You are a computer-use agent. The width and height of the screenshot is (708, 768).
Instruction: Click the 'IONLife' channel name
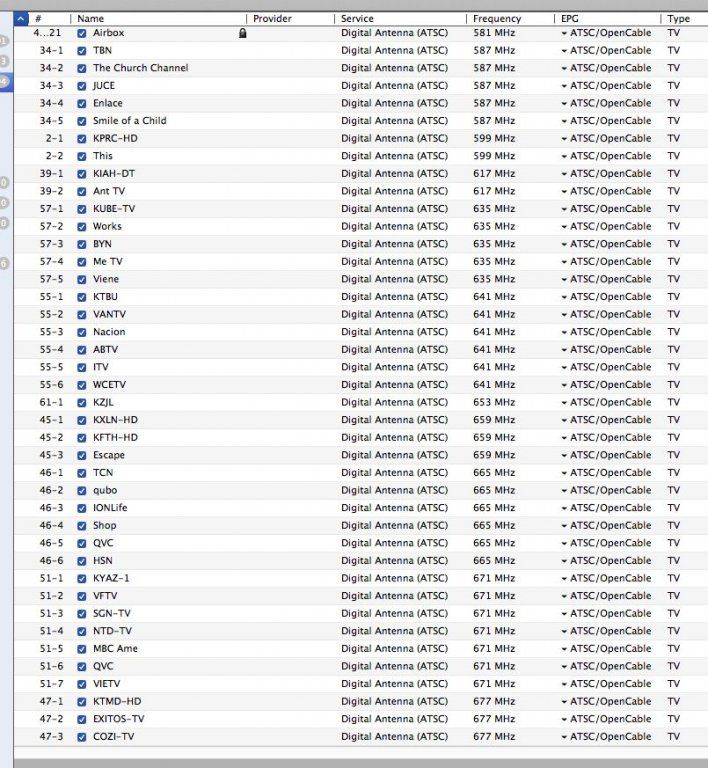point(110,508)
